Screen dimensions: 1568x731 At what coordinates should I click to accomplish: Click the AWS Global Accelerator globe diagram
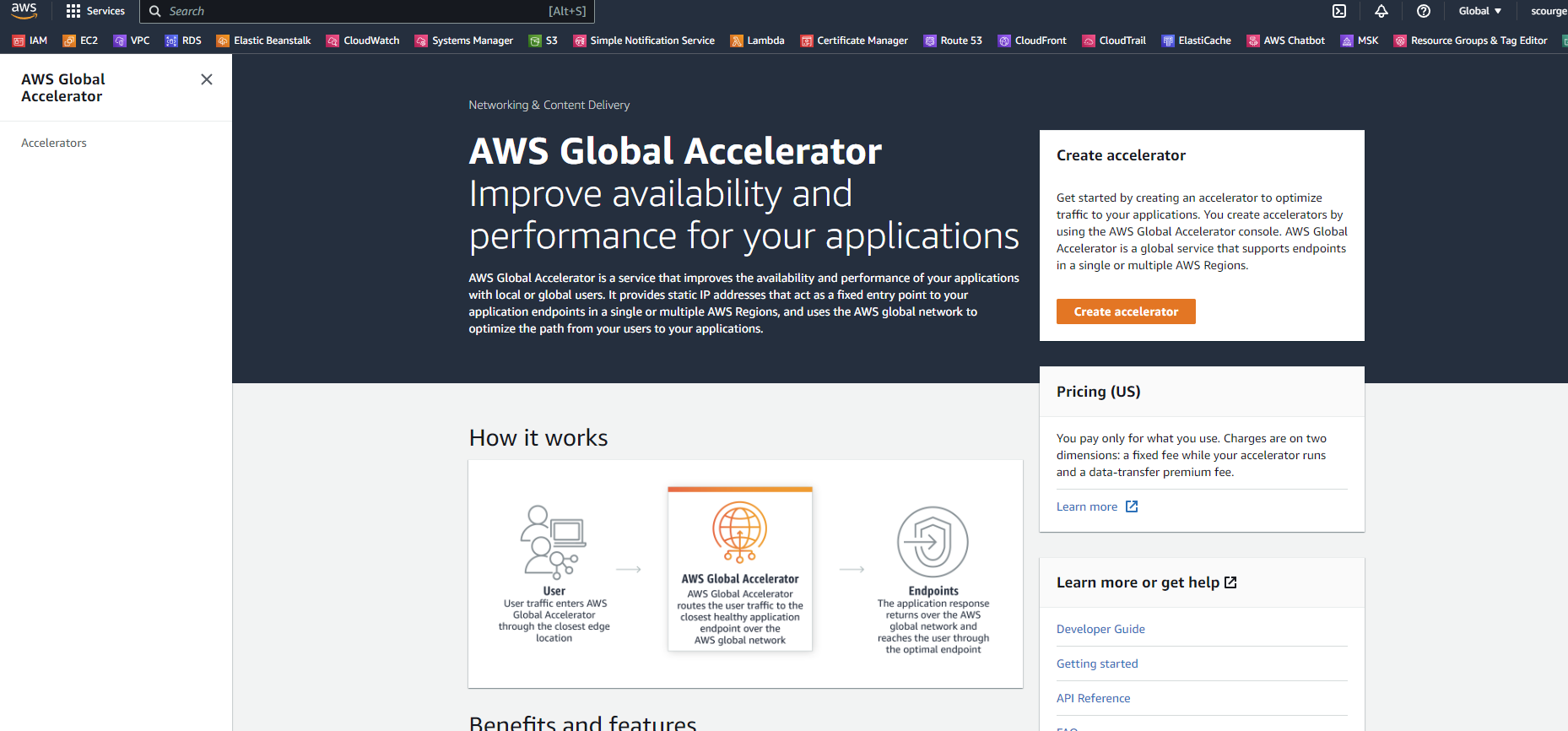739,532
